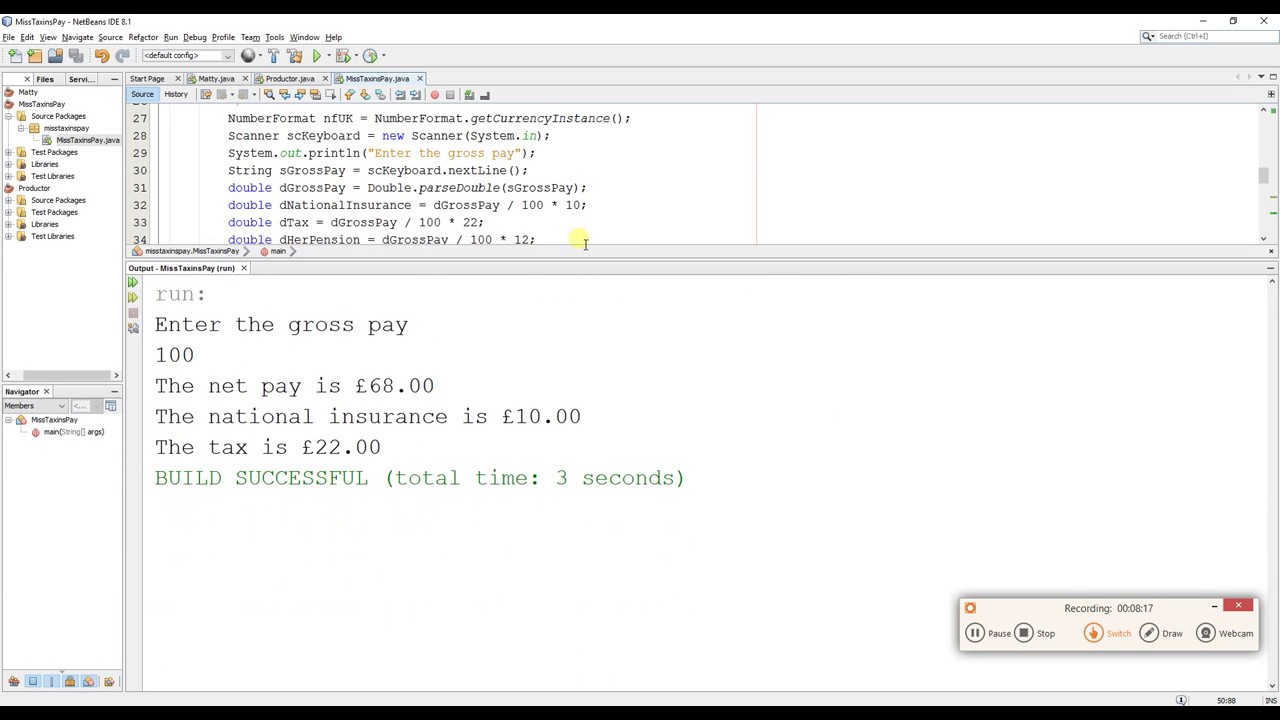Expand Source Packages under Productor
This screenshot has height=720, width=1280.
[x=9, y=200]
